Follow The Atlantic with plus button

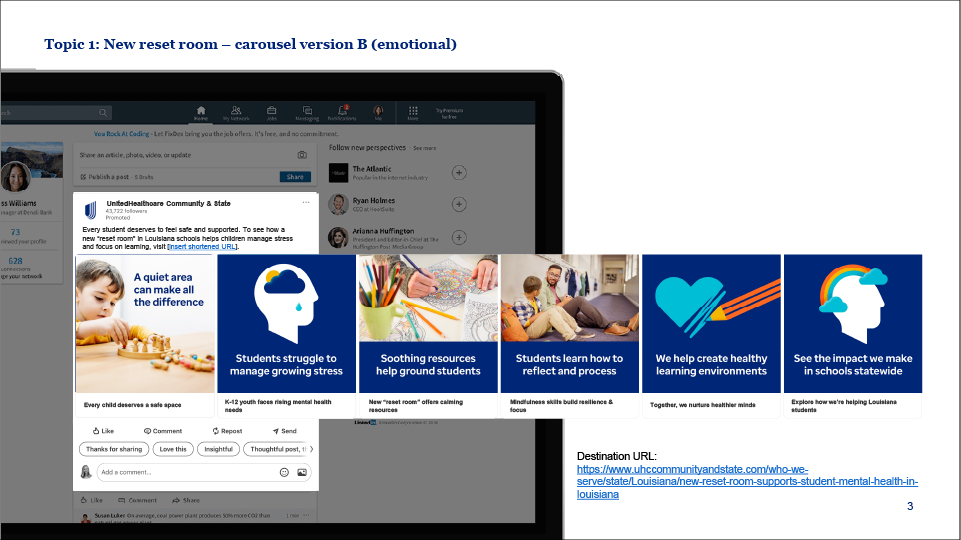[x=459, y=173]
